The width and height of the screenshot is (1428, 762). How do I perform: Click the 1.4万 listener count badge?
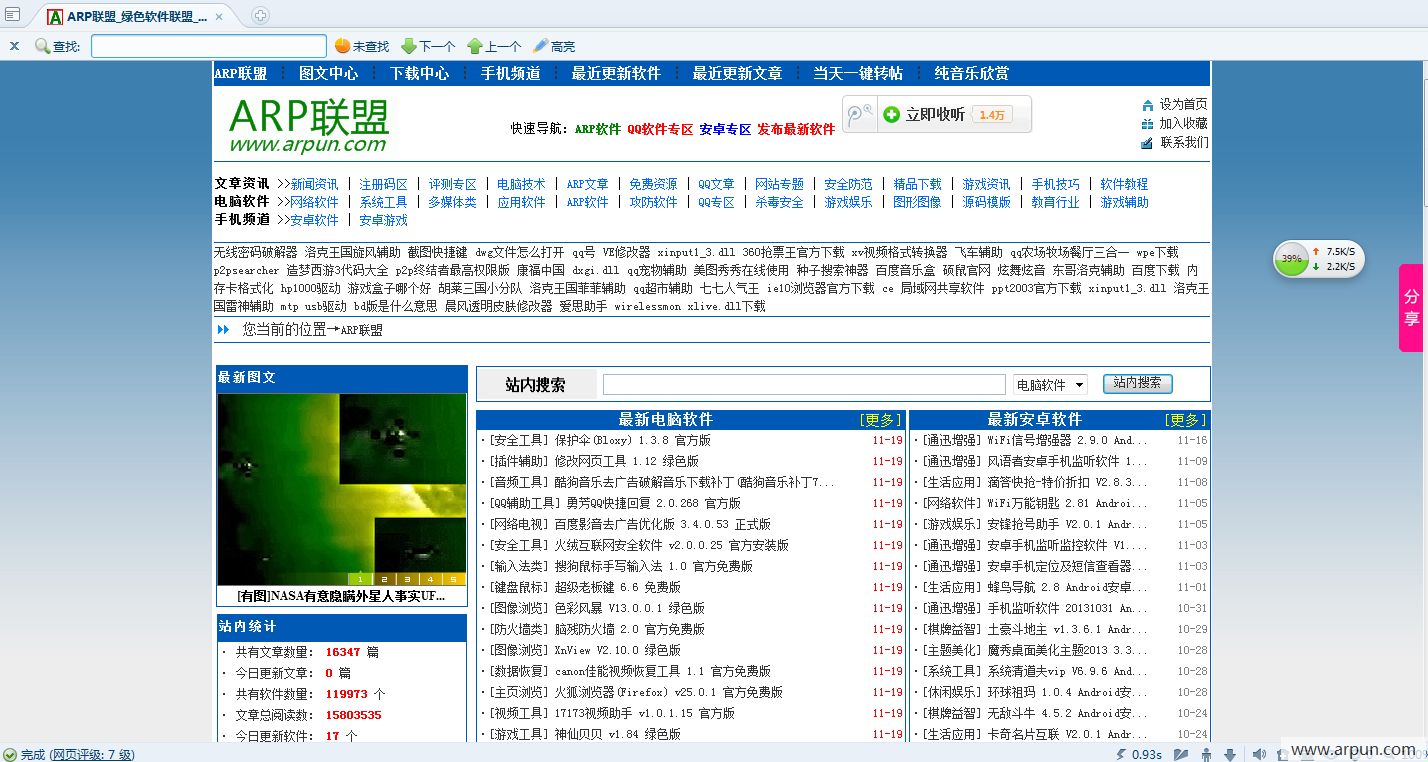point(991,115)
